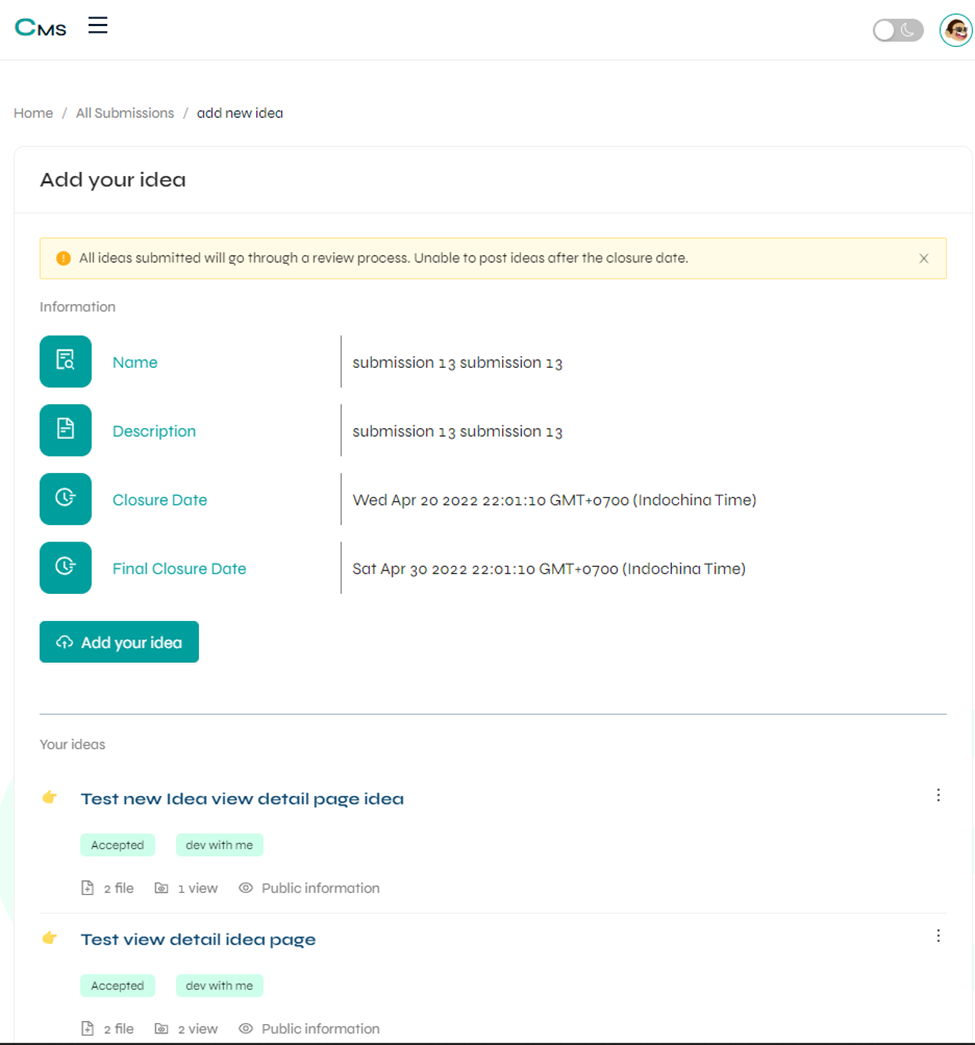Click the CMS logo in the header
Screen dimensions: 975x1045
40,27
